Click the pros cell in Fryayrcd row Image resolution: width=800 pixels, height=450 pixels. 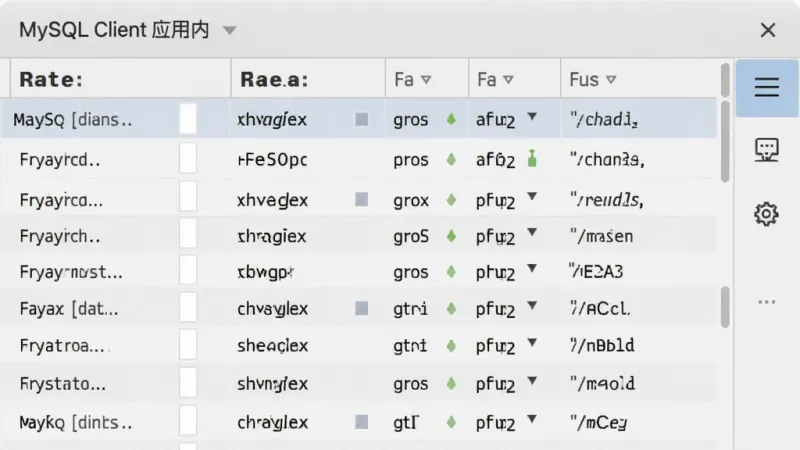pyautogui.click(x=411, y=160)
